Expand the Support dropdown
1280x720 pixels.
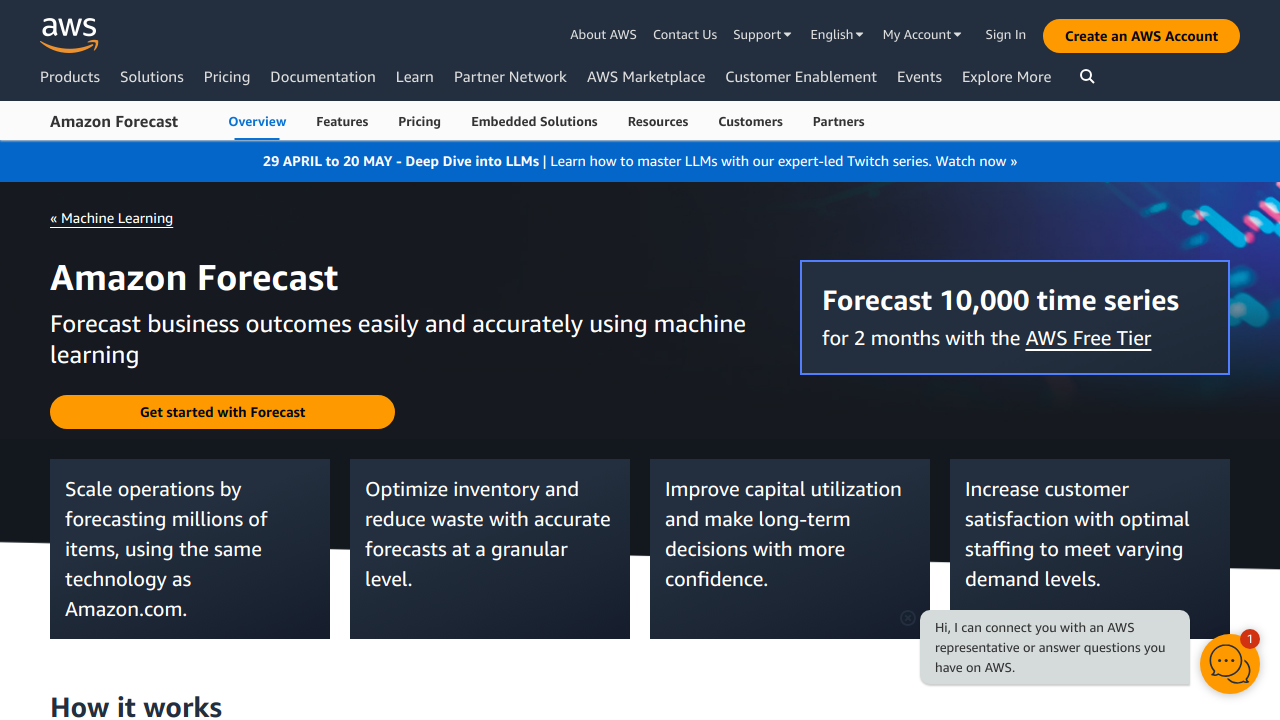coord(762,35)
